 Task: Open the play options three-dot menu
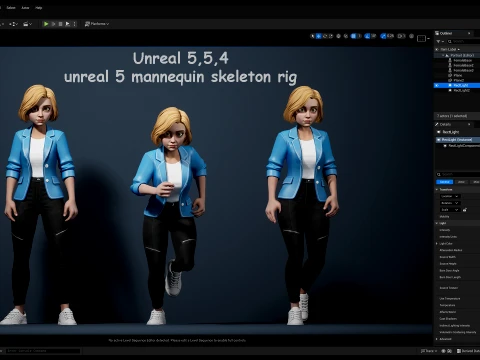75,24
